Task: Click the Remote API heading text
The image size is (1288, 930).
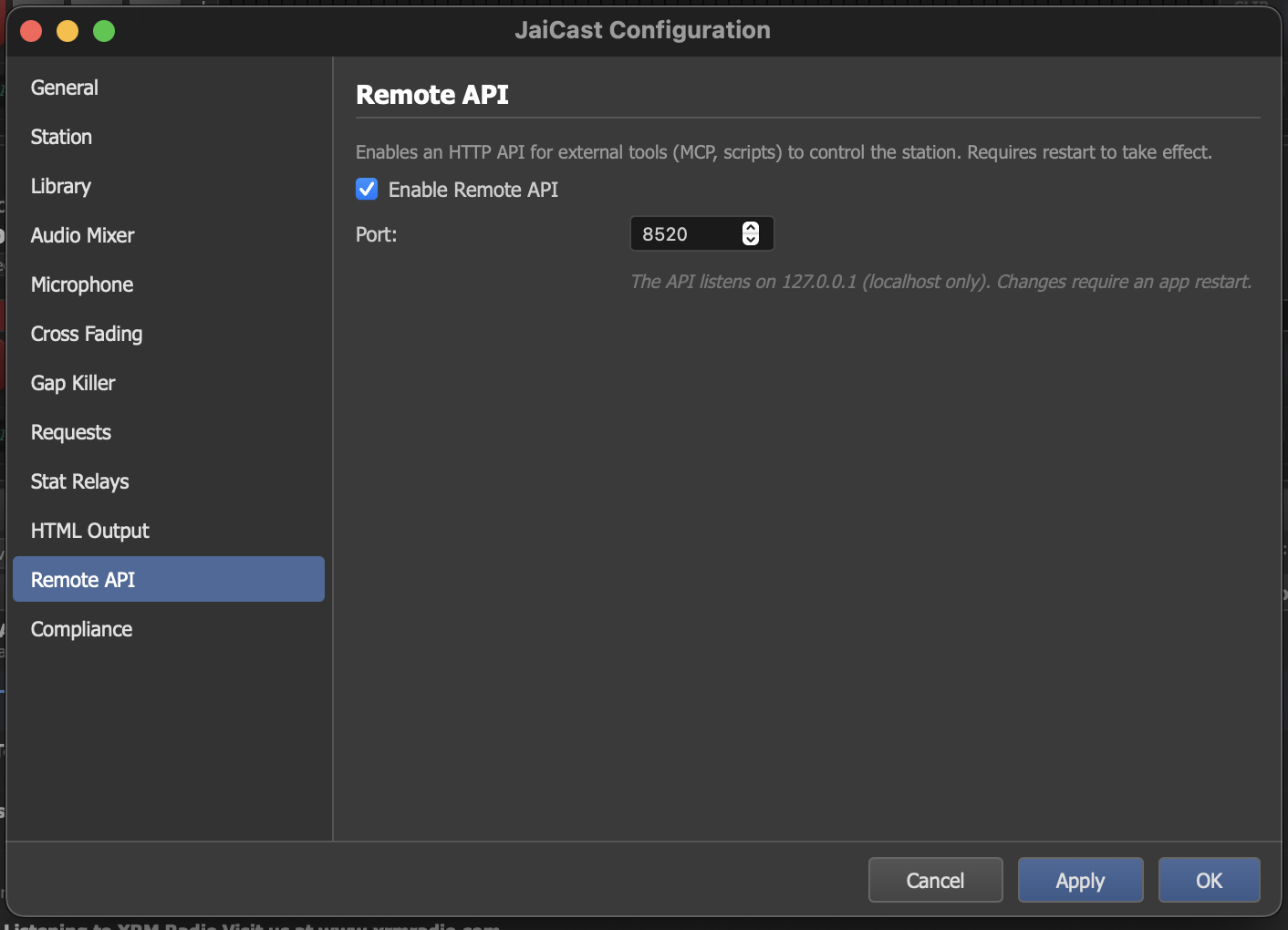Action: tap(432, 95)
